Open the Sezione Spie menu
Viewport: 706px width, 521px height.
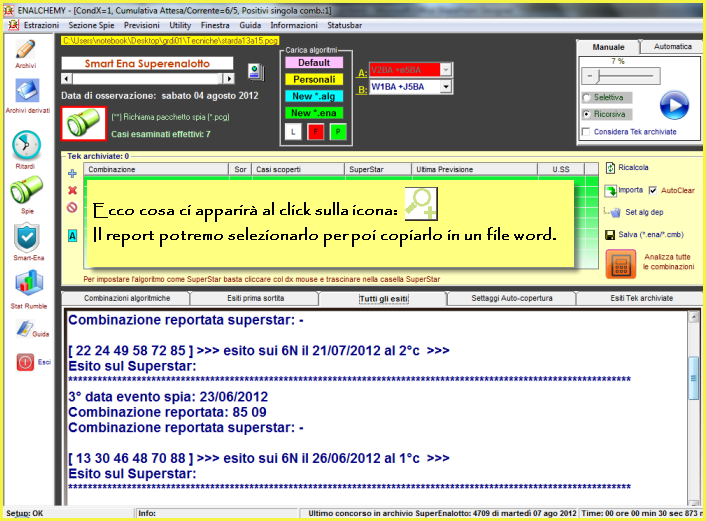91,25
